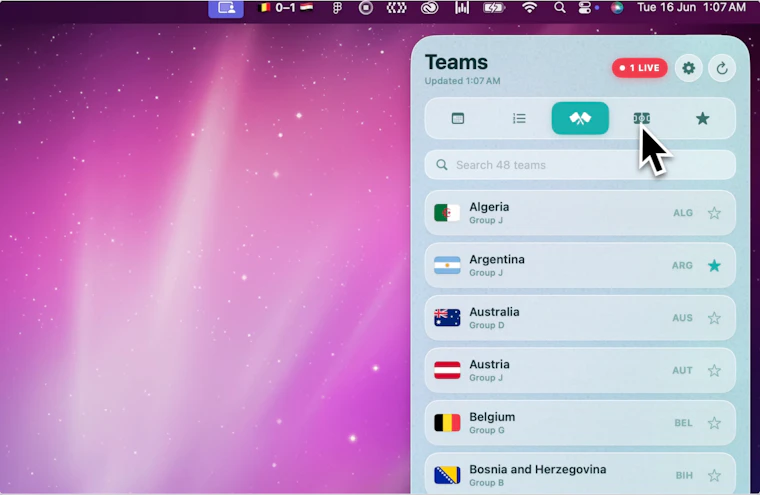The width and height of the screenshot is (760, 495).
Task: Click the Updated 1:07 AM text
Action: click(462, 81)
